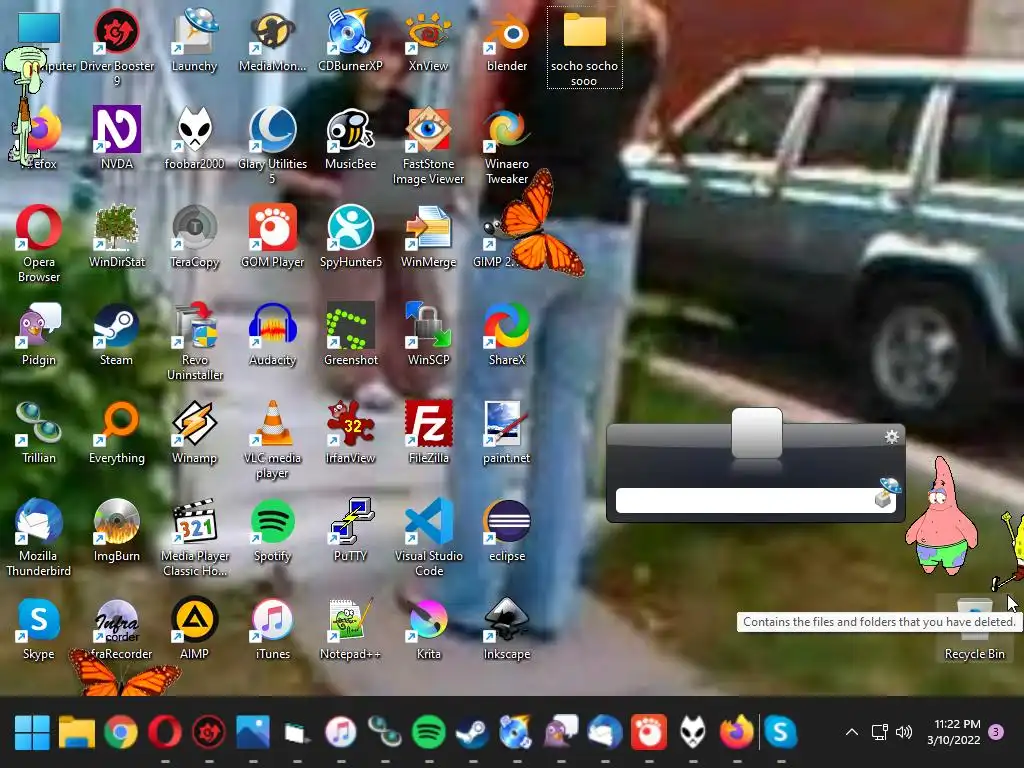1024x768 pixels.
Task: Show hidden system tray icons
Action: [852, 732]
